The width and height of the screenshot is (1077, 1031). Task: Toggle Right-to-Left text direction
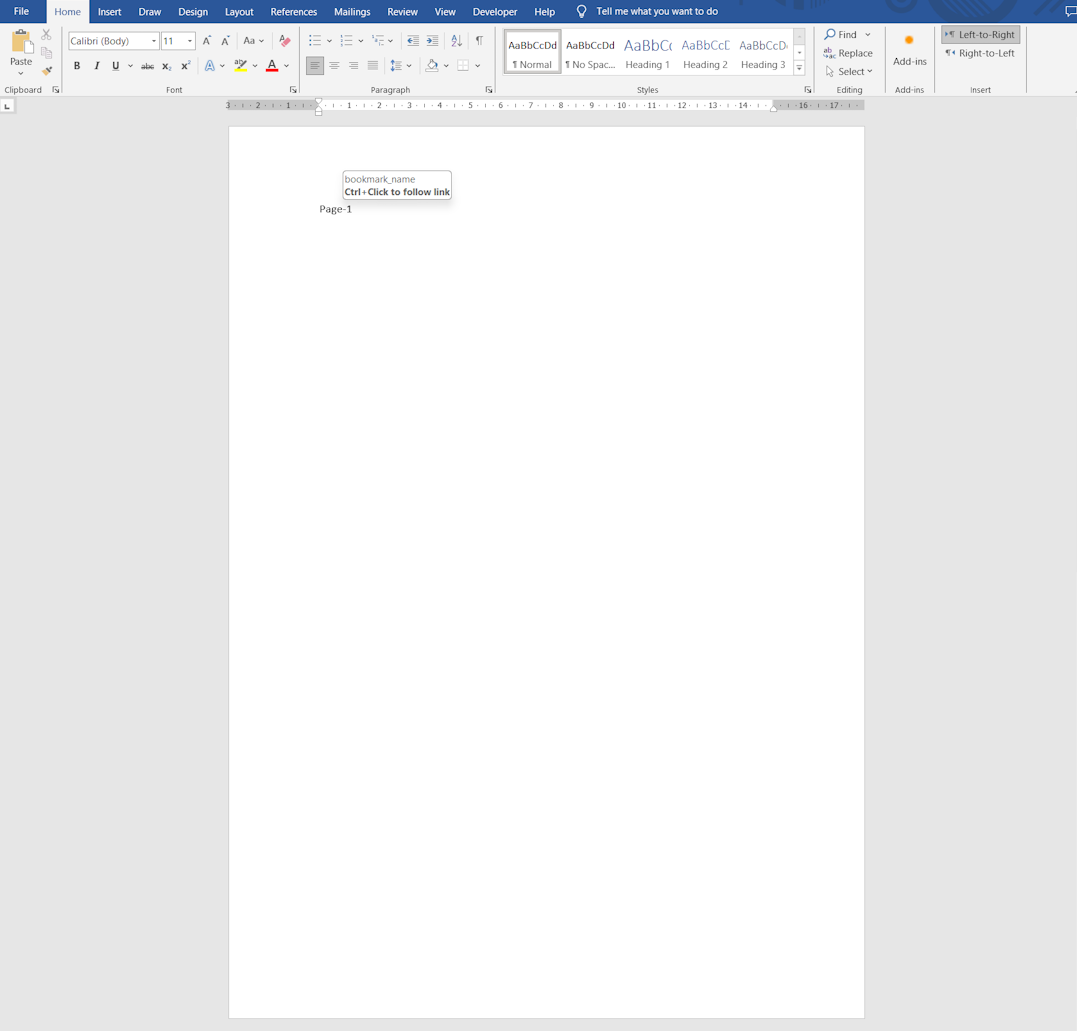[980, 53]
